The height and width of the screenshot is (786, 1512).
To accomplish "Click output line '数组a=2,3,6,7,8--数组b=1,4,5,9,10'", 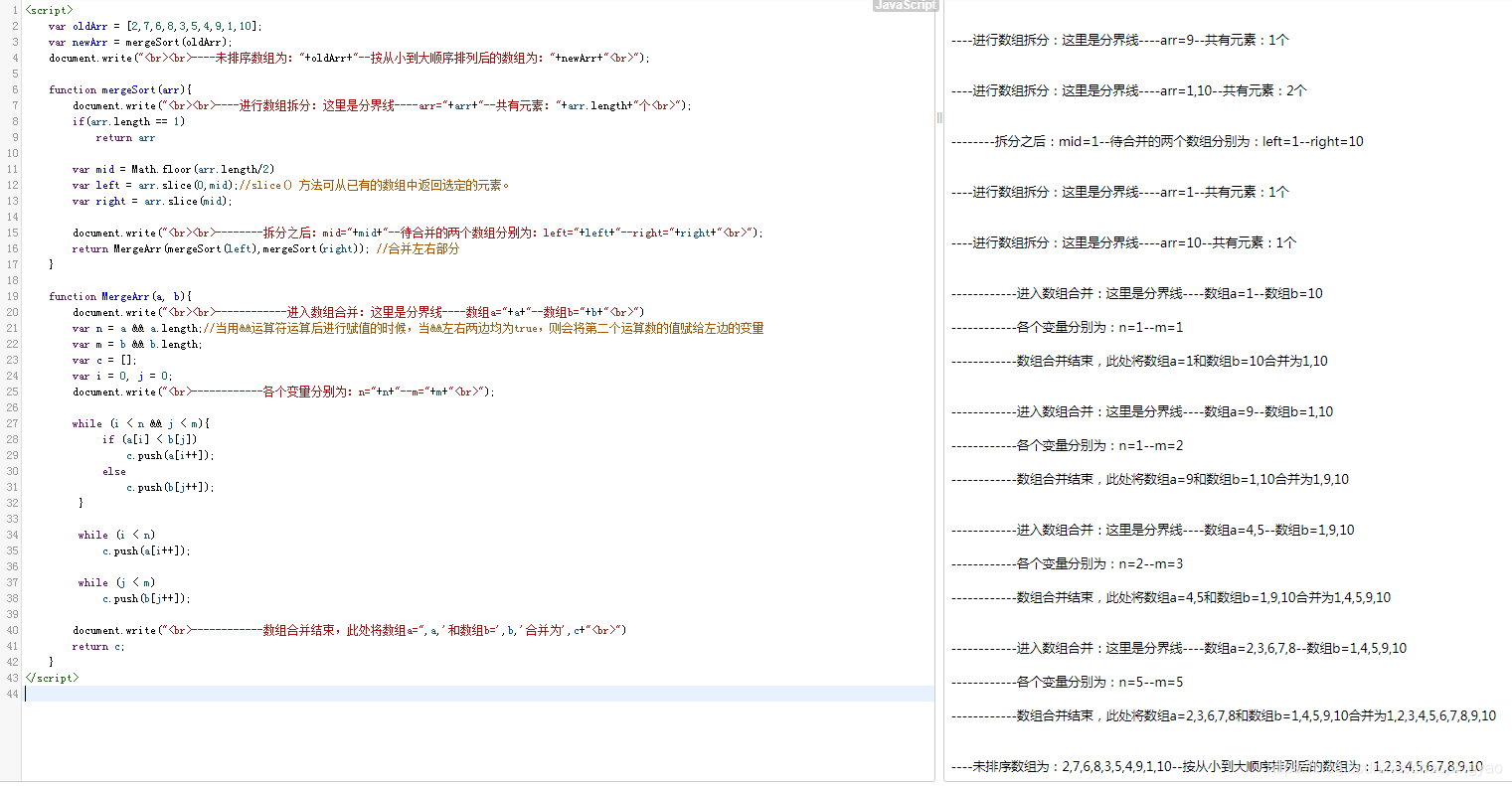I will coord(1179,648).
